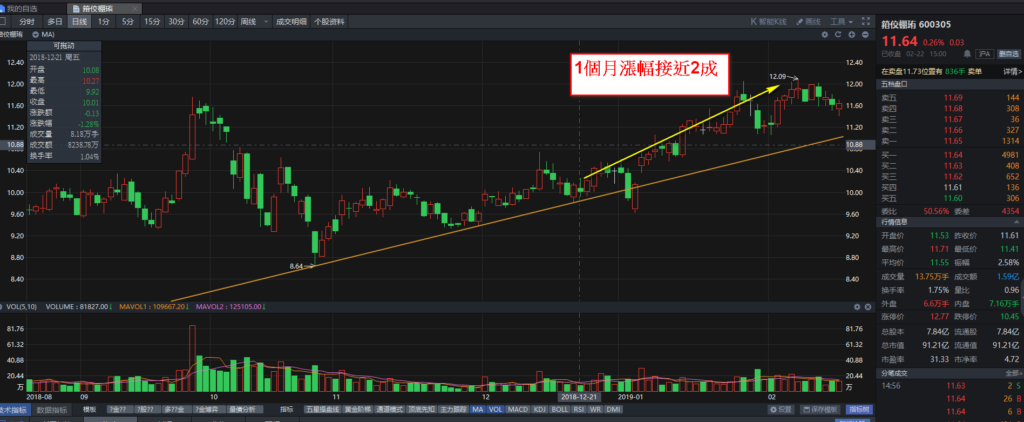The image size is (1024, 422).
Task: Zoom in chart with plus icon
Action: [852, 34]
